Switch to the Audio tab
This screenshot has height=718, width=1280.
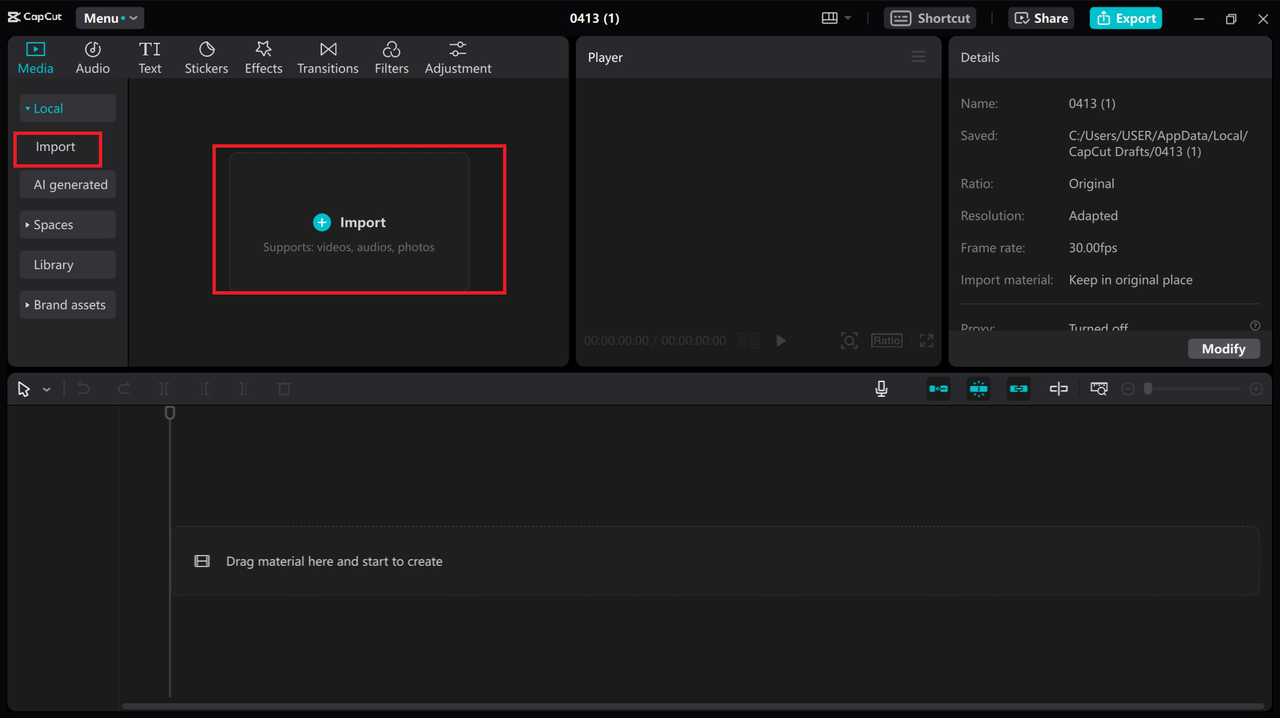[x=93, y=58]
